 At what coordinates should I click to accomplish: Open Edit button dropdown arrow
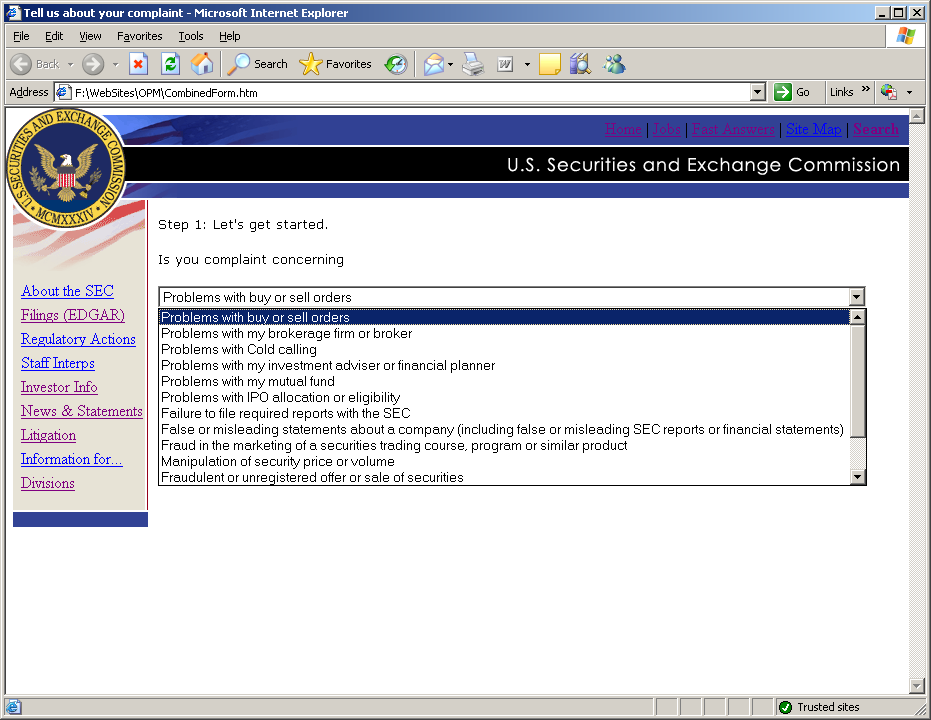pyautogui.click(x=527, y=64)
